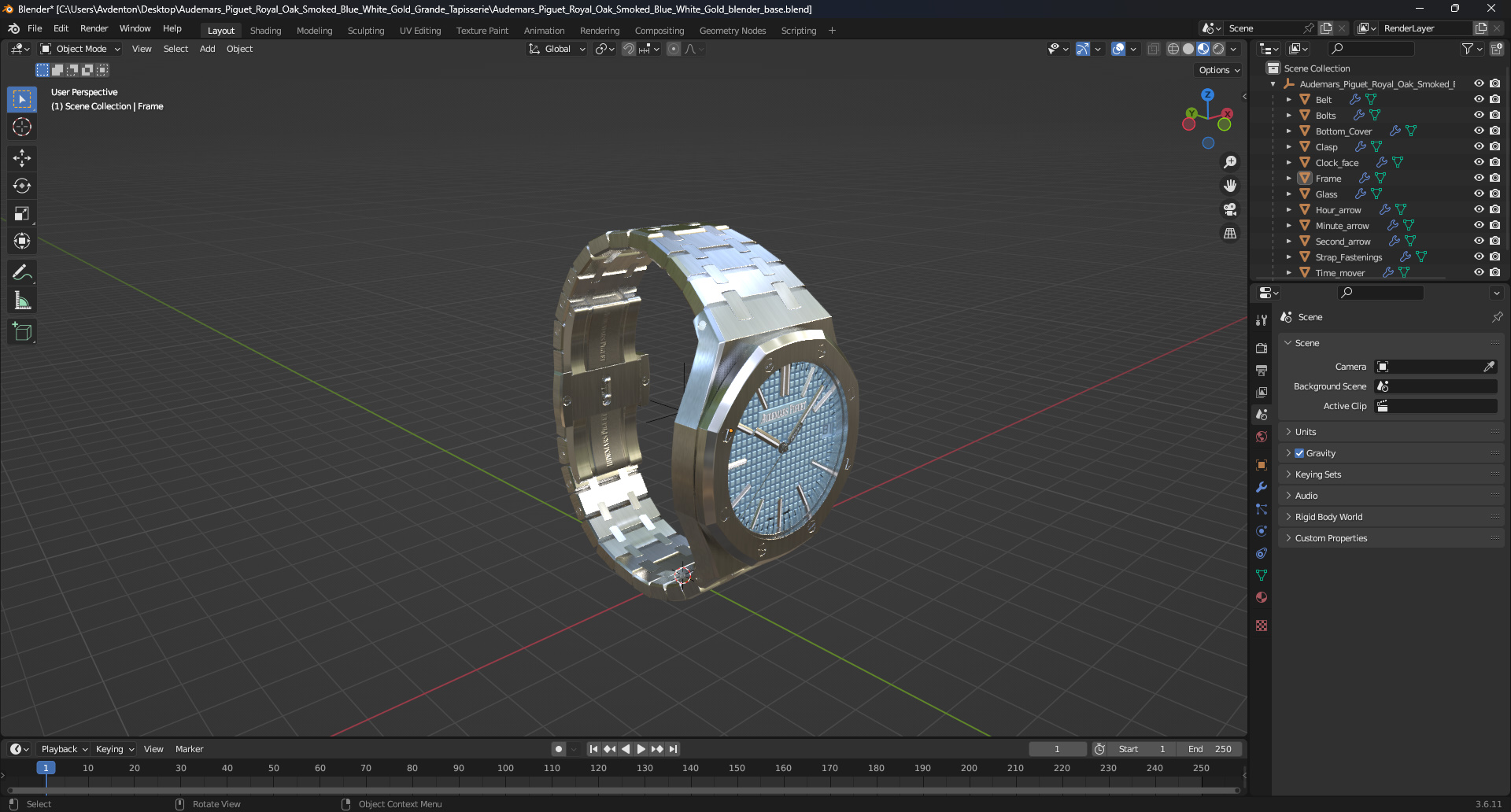This screenshot has width=1511, height=812.
Task: Open the Material properties tab
Action: (1262, 597)
